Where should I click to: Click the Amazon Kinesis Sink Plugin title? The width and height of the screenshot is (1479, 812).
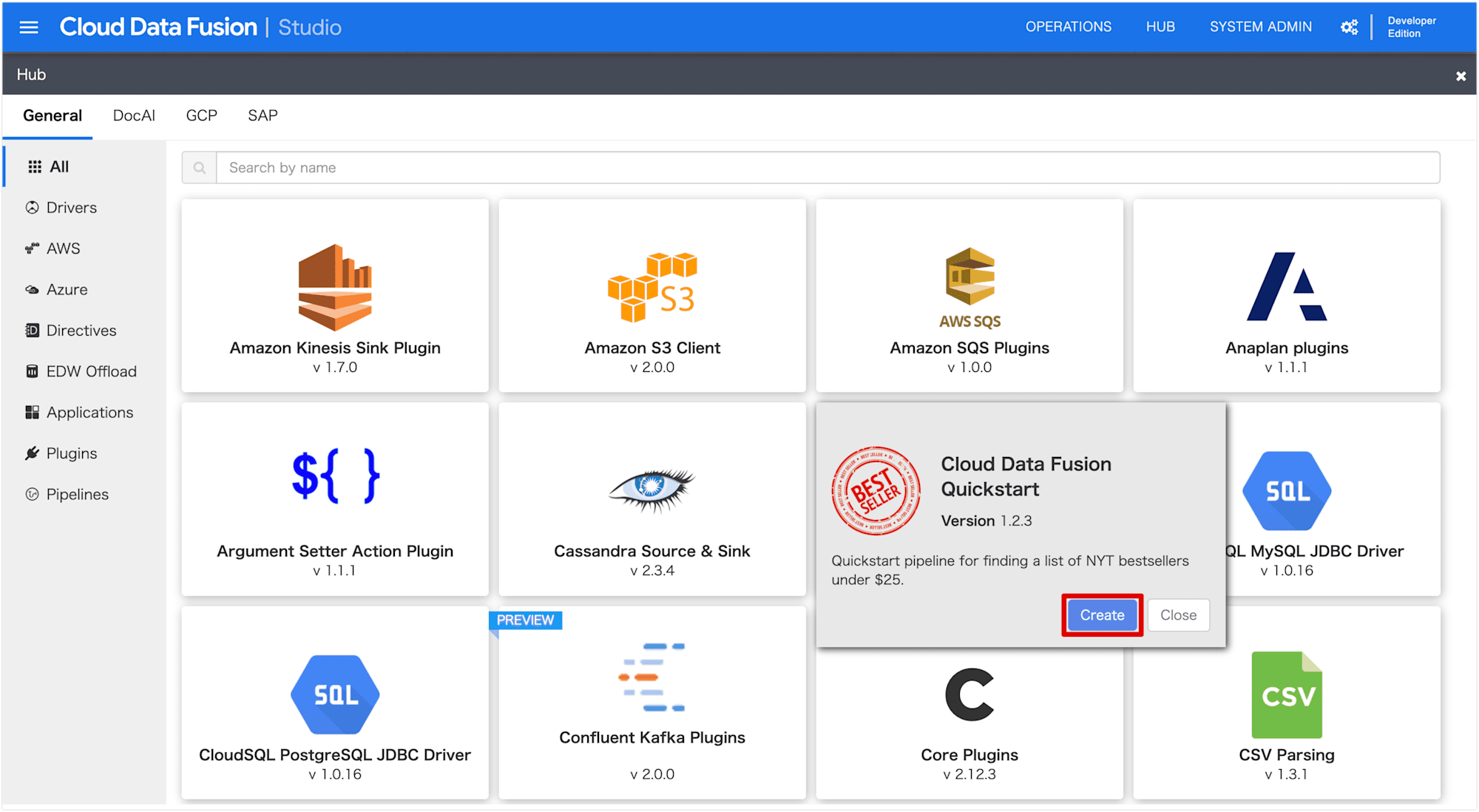click(335, 348)
